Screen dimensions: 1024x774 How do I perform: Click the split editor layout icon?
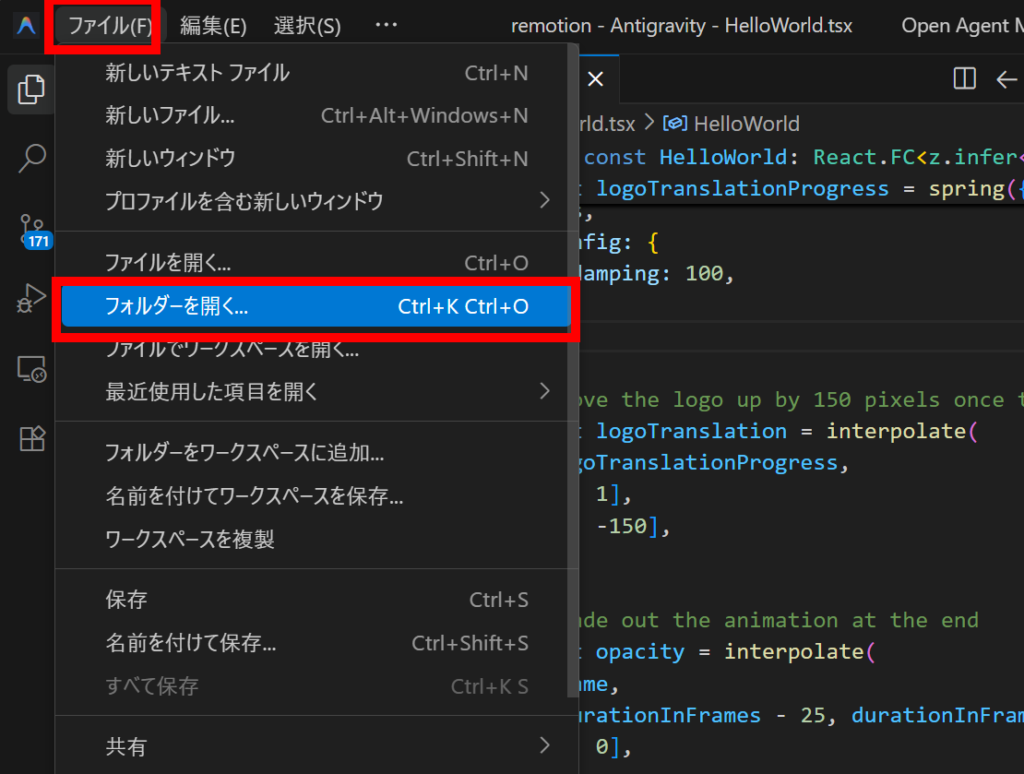964,79
